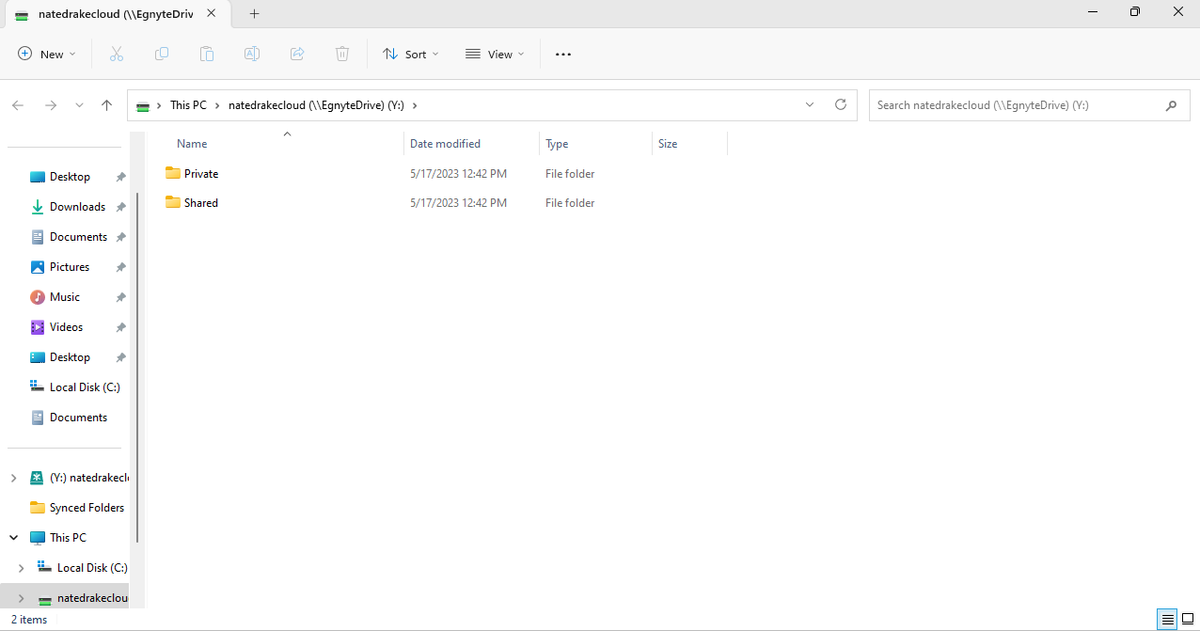Image resolution: width=1200 pixels, height=631 pixels.
Task: Open the View layout dropdown
Action: coord(494,54)
